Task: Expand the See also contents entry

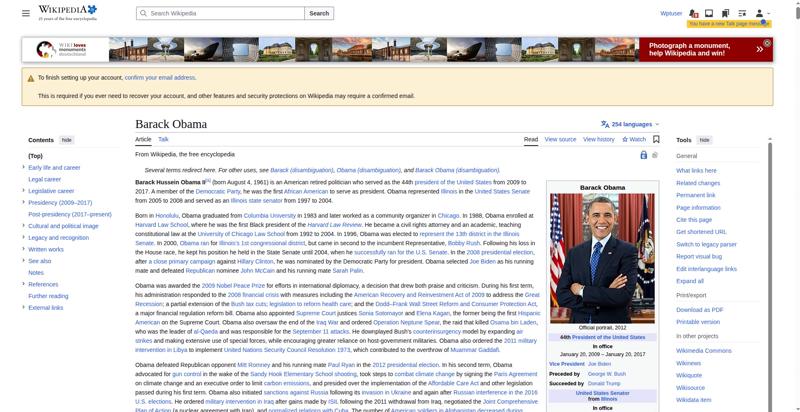Action: tap(23, 261)
